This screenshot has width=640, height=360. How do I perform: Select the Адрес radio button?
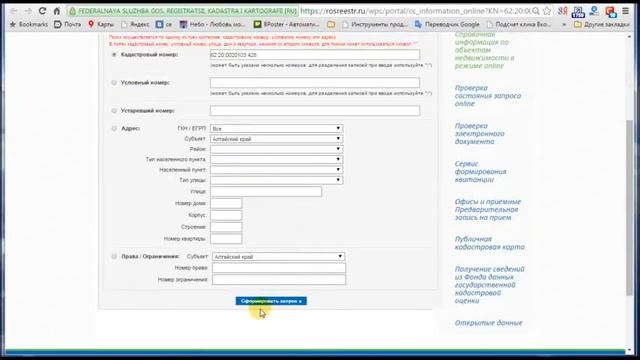(114, 128)
